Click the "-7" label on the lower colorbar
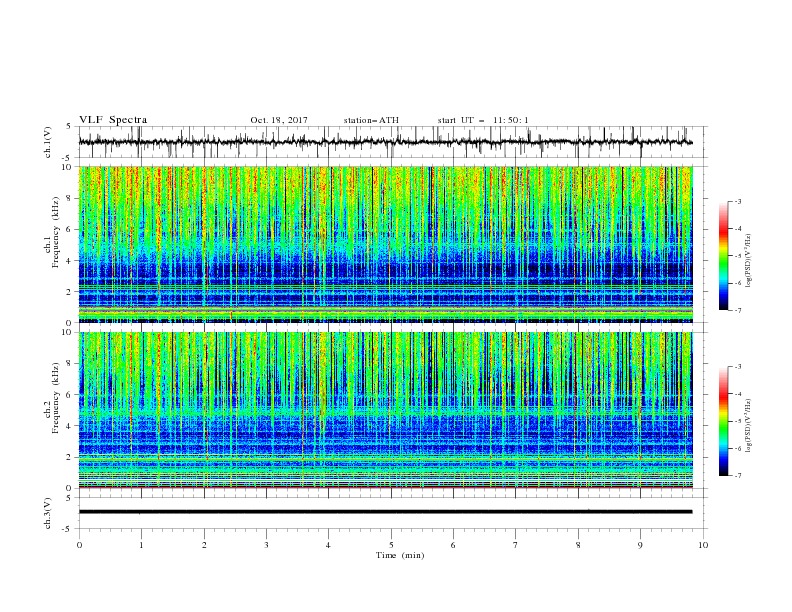This screenshot has height=612, width=792. (x=738, y=476)
